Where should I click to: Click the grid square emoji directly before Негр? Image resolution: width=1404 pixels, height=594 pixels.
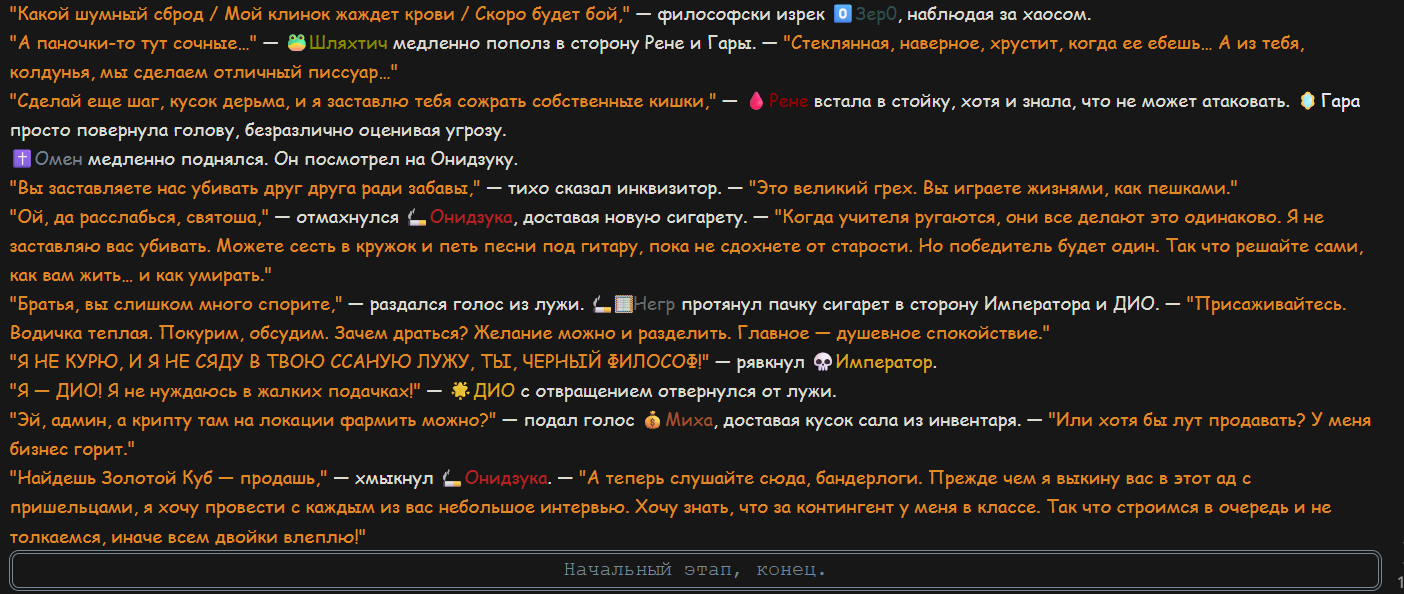point(622,305)
